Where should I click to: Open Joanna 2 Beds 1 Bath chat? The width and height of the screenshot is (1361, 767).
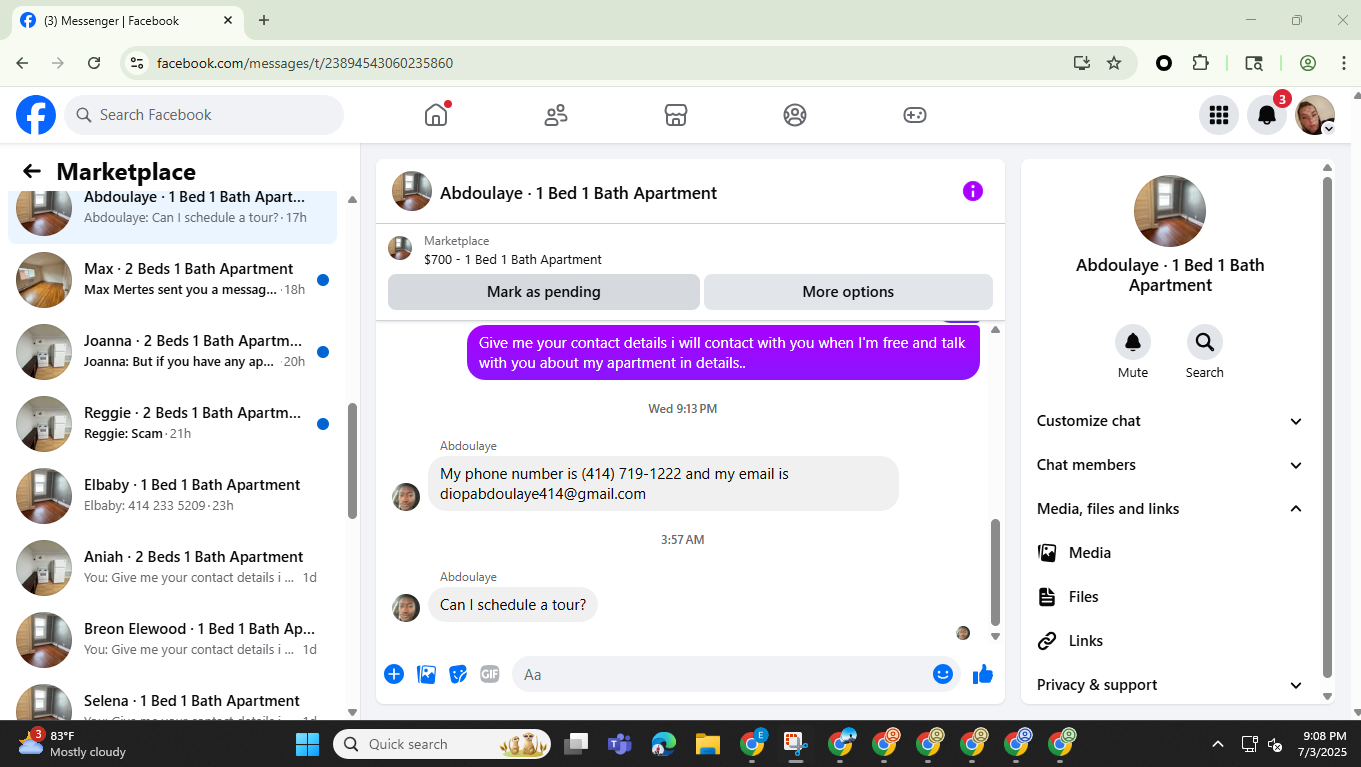click(172, 351)
